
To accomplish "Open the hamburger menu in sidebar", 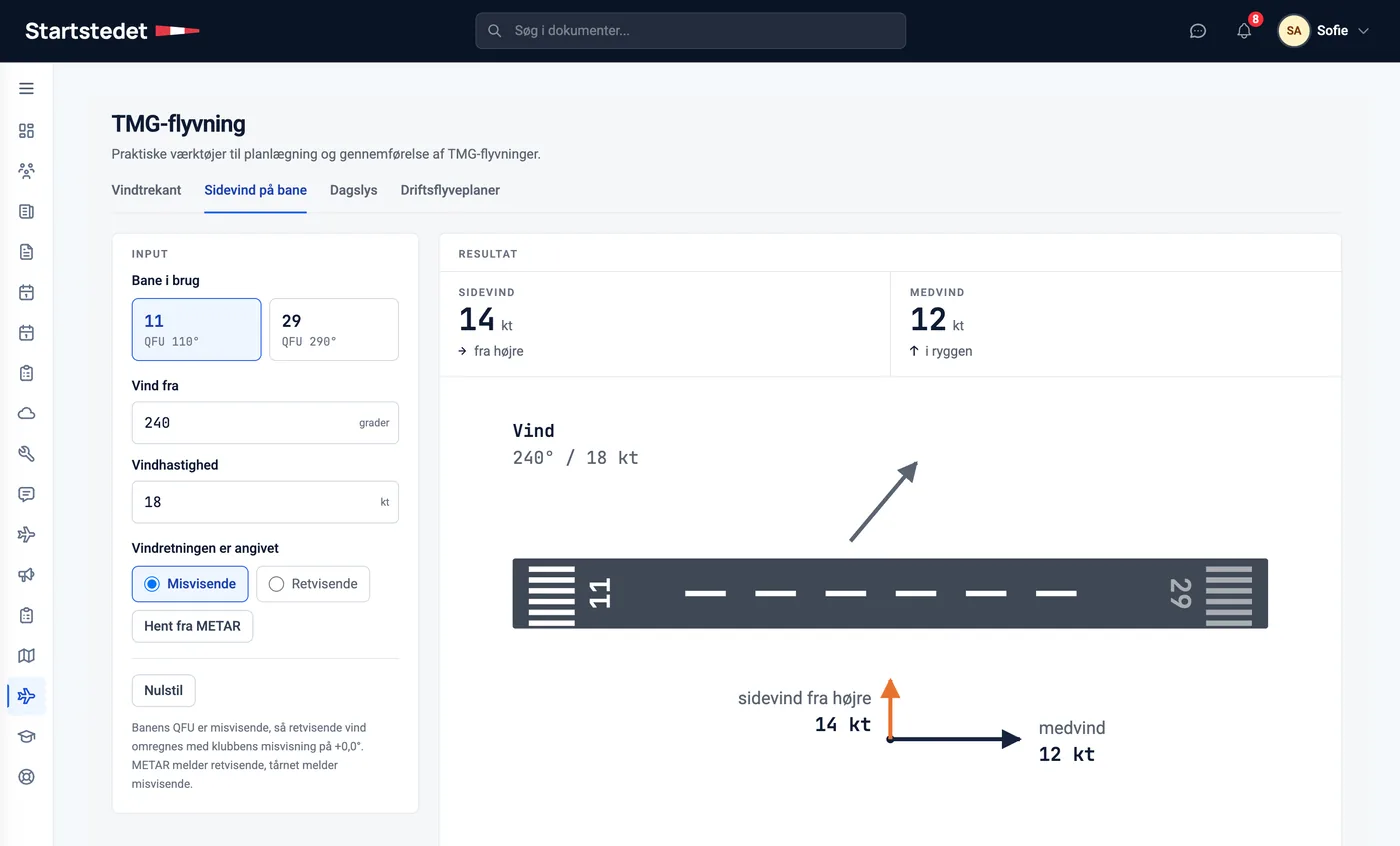I will pos(26,88).
